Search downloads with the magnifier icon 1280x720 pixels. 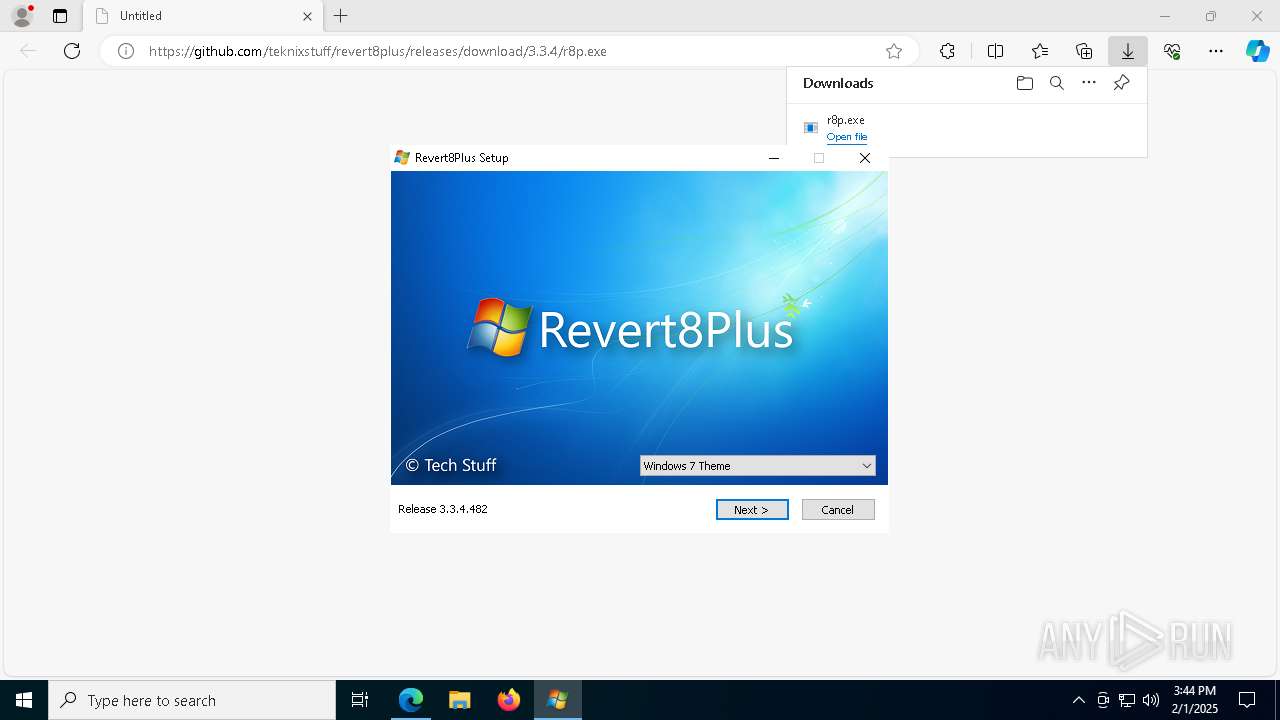click(x=1056, y=83)
